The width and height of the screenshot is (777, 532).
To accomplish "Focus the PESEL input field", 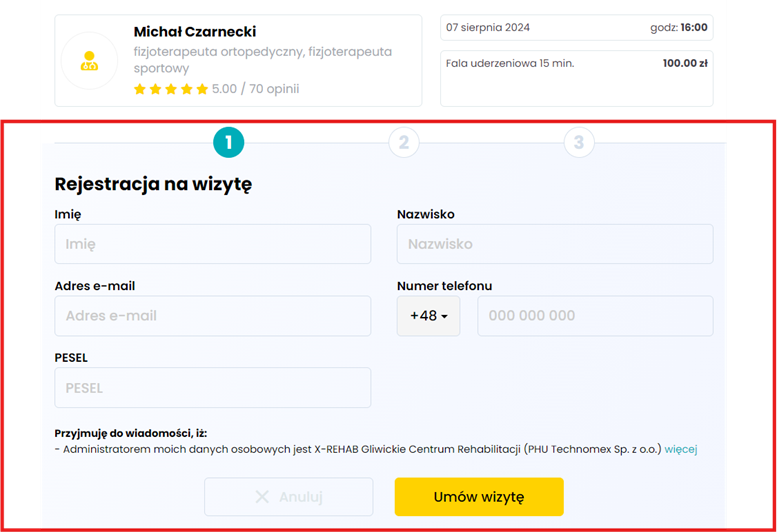I will click(x=212, y=388).
